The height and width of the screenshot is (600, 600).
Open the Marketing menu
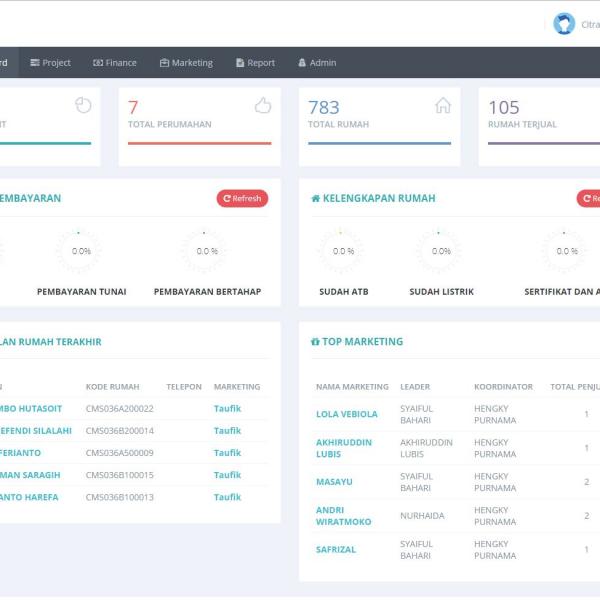coord(186,63)
